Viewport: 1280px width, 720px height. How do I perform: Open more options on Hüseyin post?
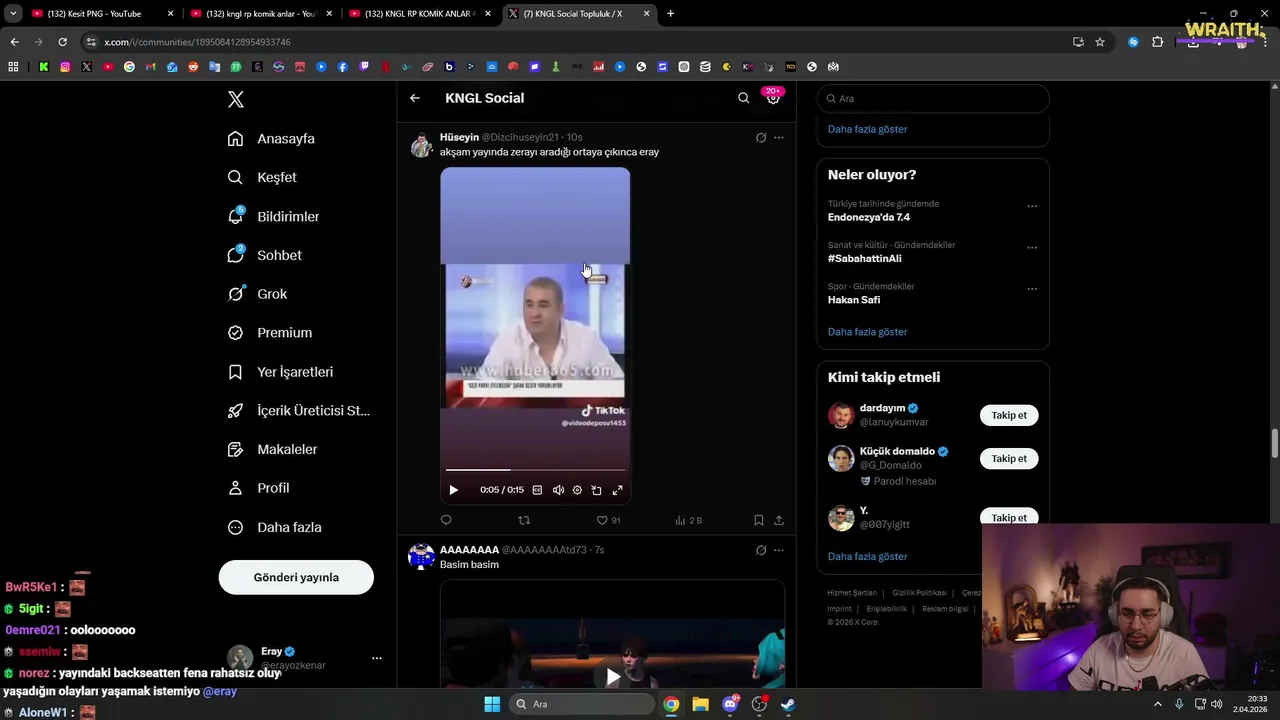click(779, 138)
